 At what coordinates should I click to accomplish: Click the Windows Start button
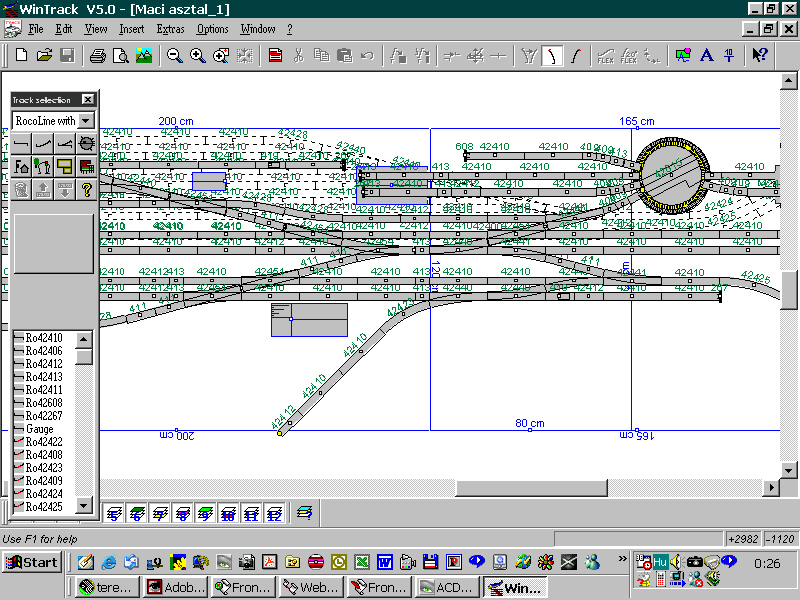click(x=32, y=562)
